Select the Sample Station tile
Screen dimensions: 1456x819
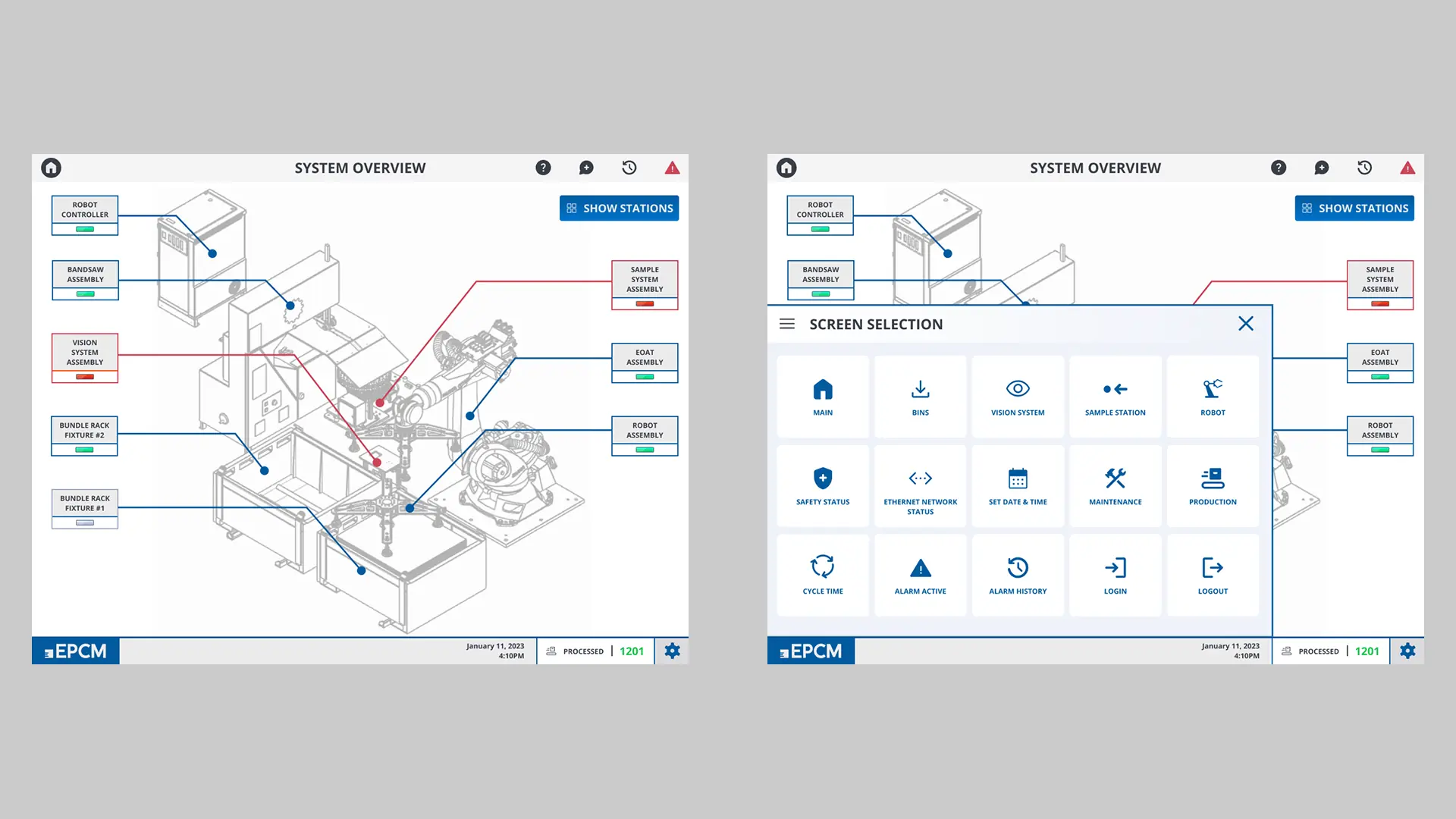click(x=1115, y=397)
